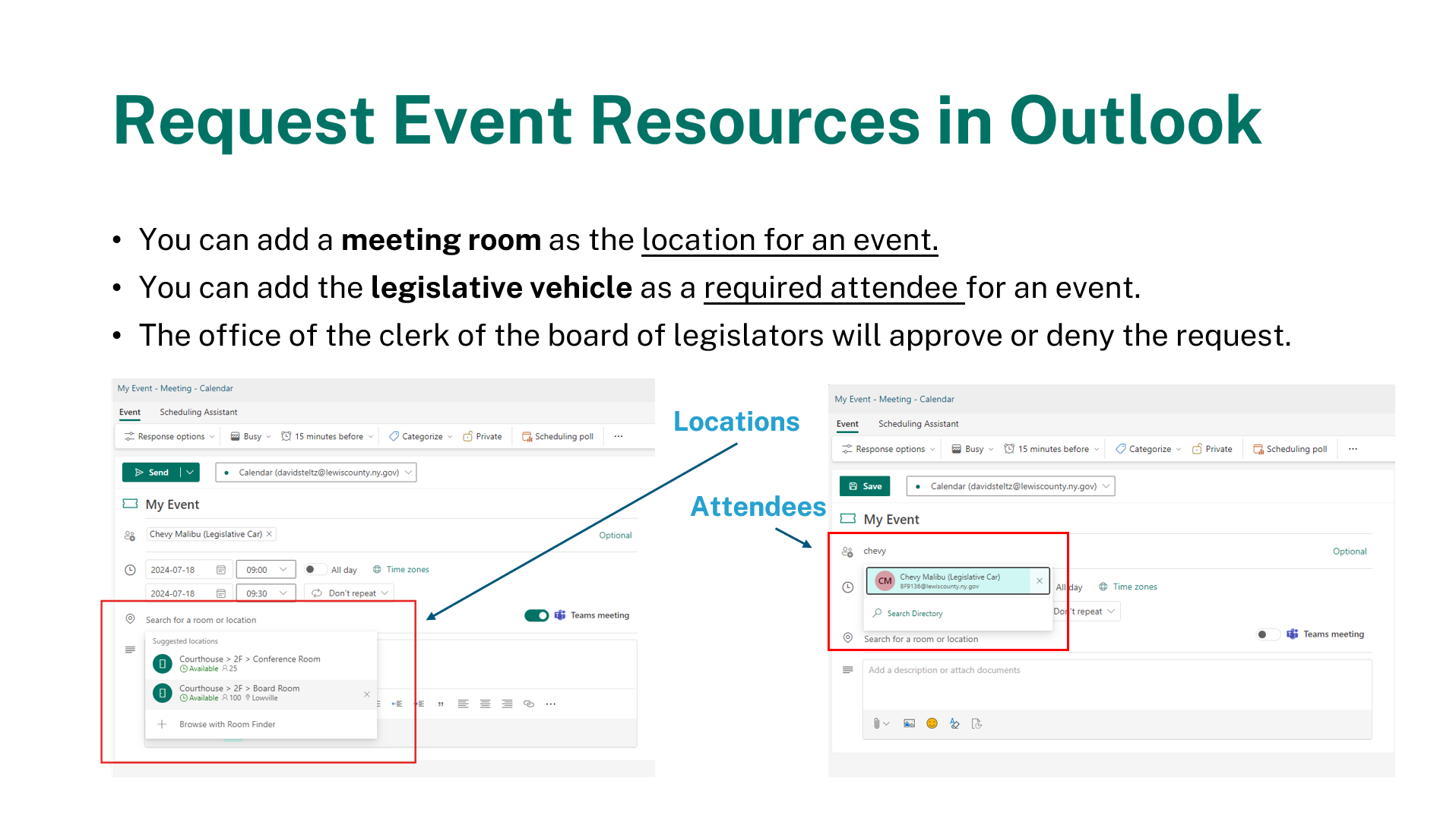Select Event tab in Save window
The width and height of the screenshot is (1456, 819).
point(847,424)
